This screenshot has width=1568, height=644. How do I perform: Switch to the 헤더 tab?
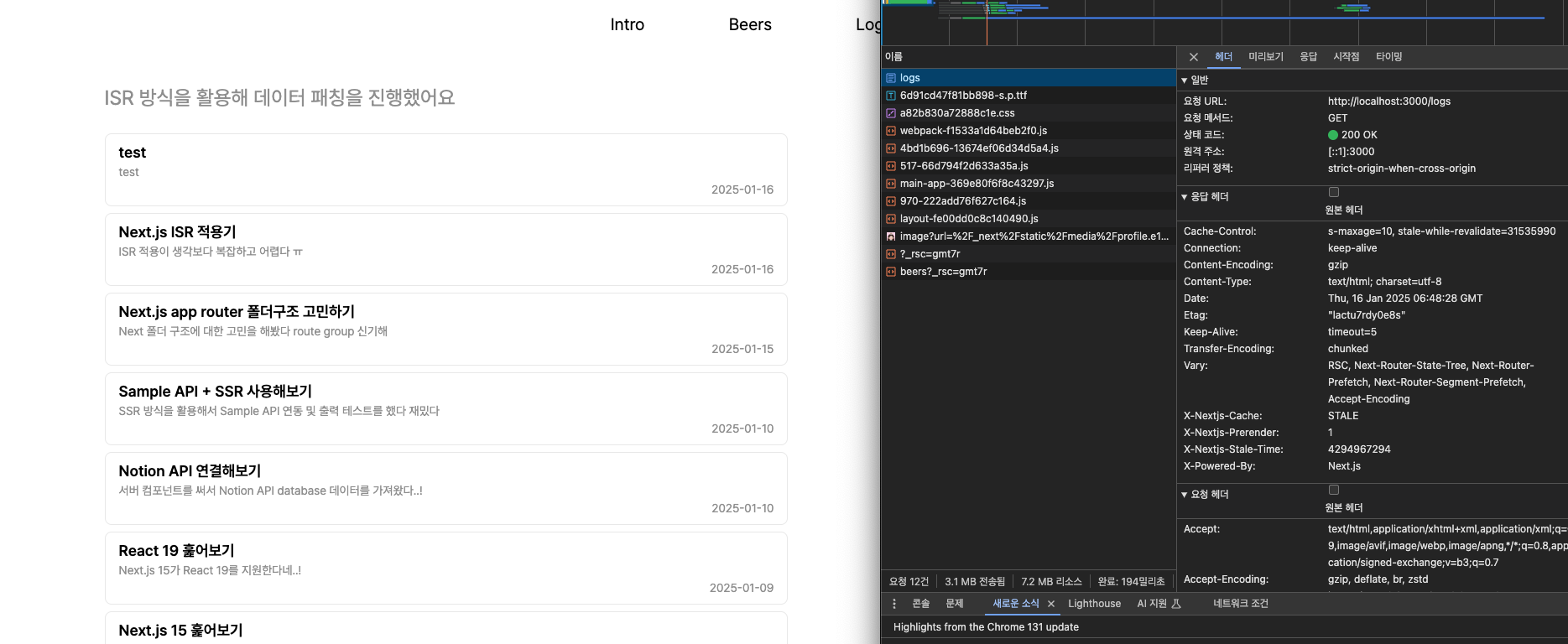pos(1224,57)
